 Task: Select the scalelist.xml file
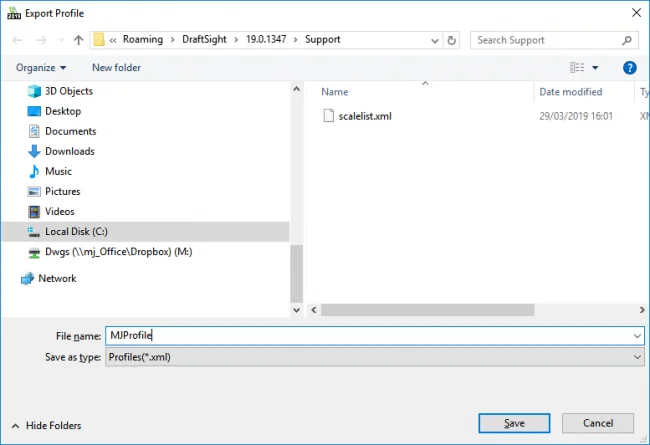[364, 116]
